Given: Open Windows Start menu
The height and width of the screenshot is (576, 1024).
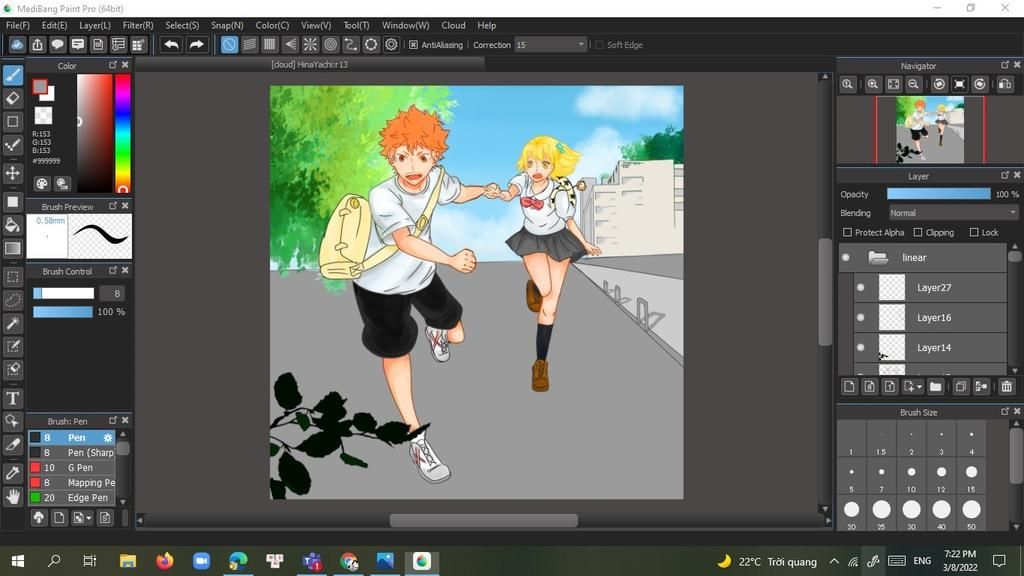Looking at the screenshot, I should 18,561.
